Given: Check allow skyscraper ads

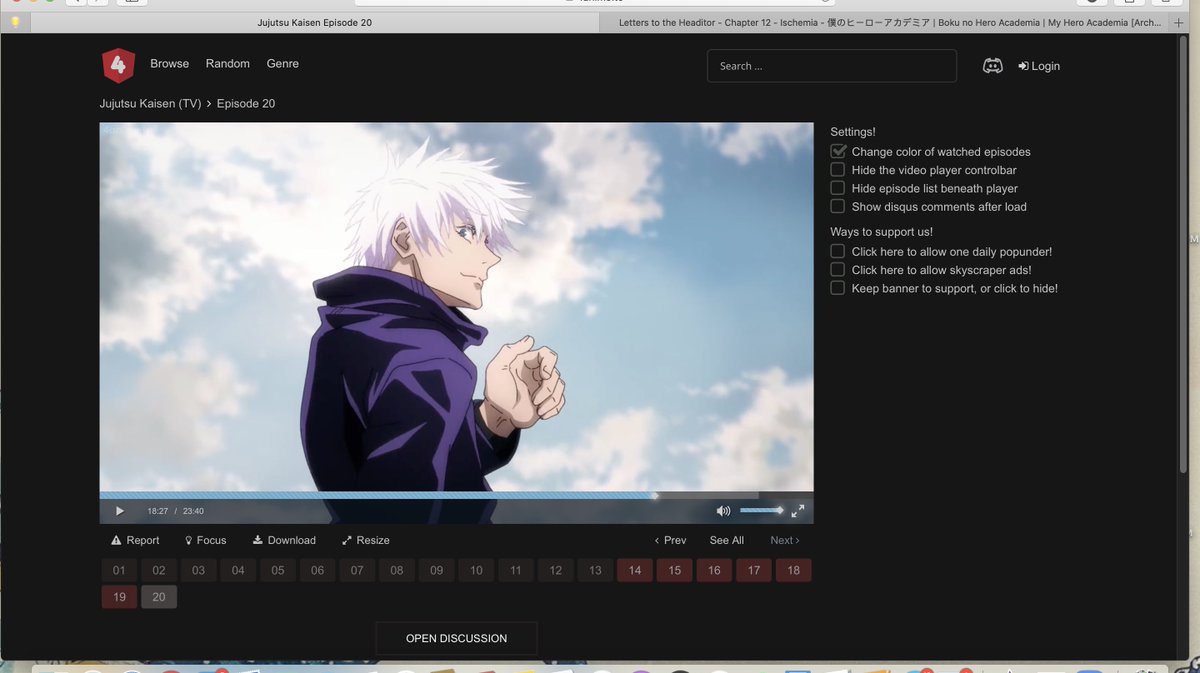Looking at the screenshot, I should coord(838,270).
